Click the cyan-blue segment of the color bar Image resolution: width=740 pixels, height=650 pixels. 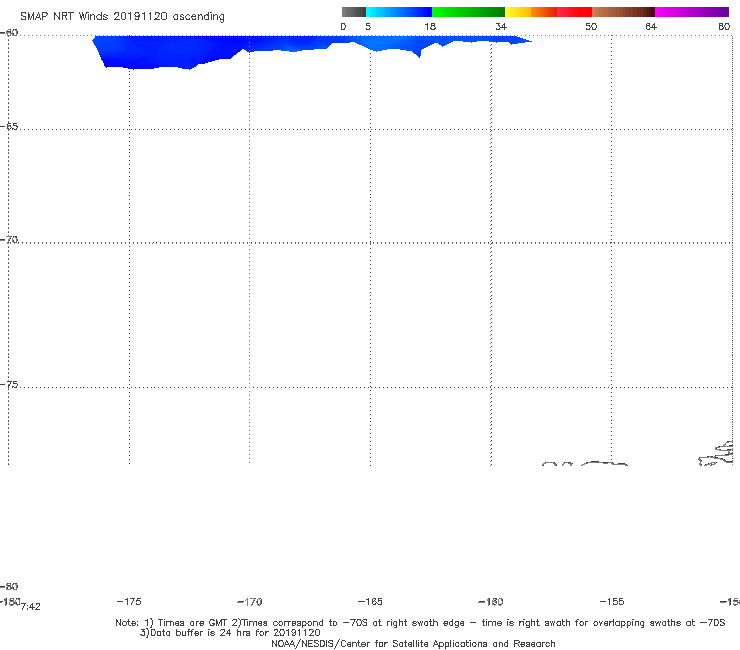pyautogui.click(x=399, y=12)
